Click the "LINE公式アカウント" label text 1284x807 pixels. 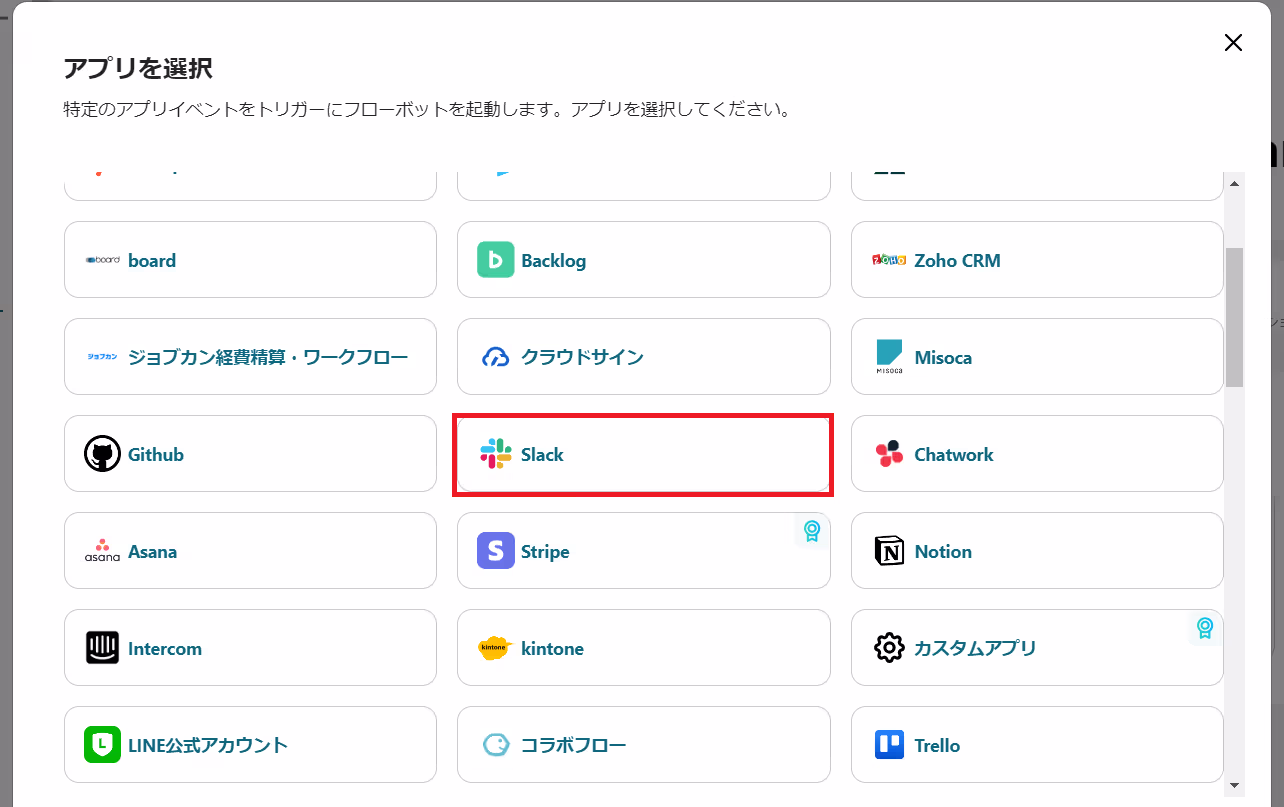click(208, 745)
